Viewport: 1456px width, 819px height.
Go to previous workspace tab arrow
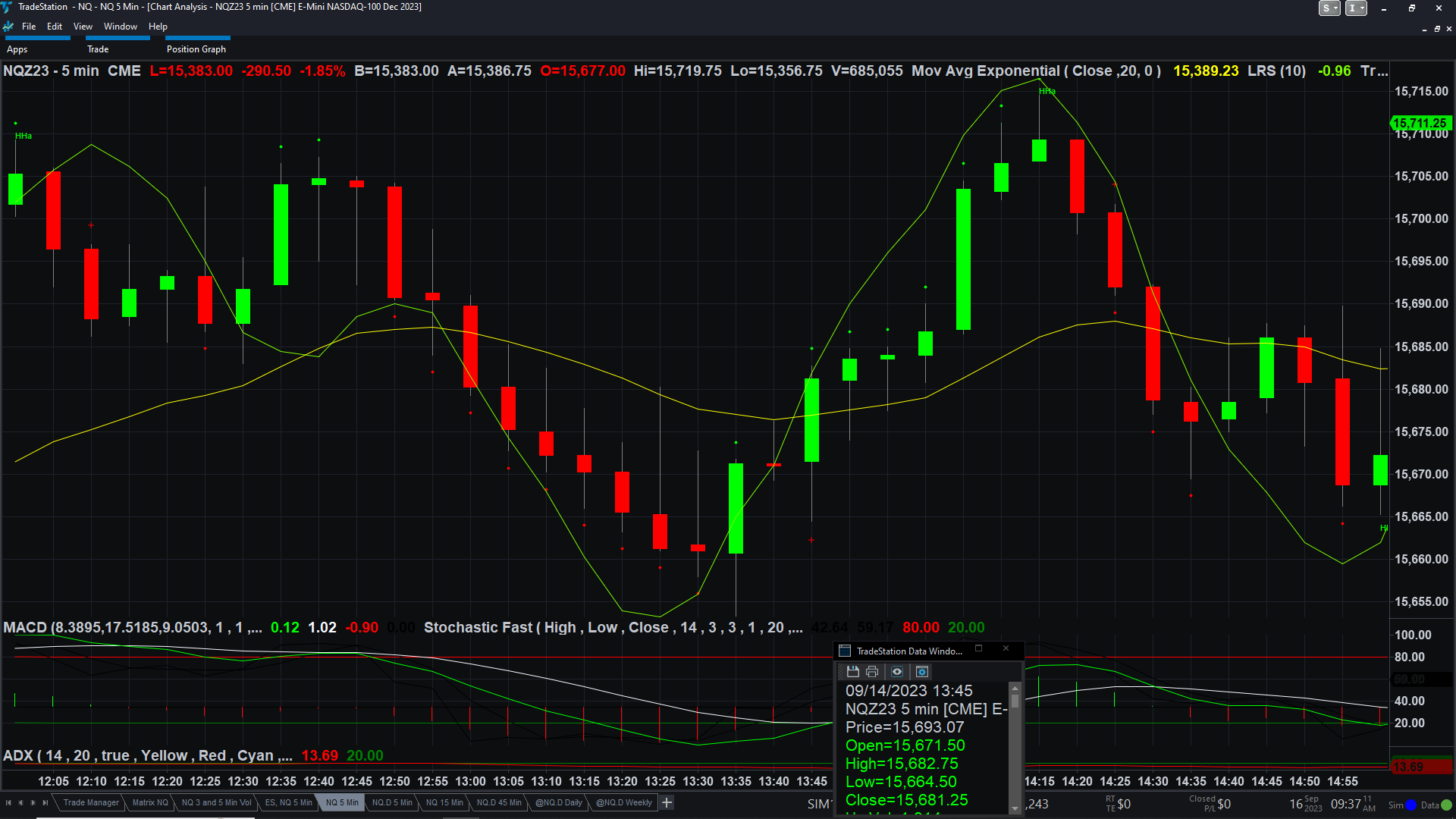(x=20, y=802)
